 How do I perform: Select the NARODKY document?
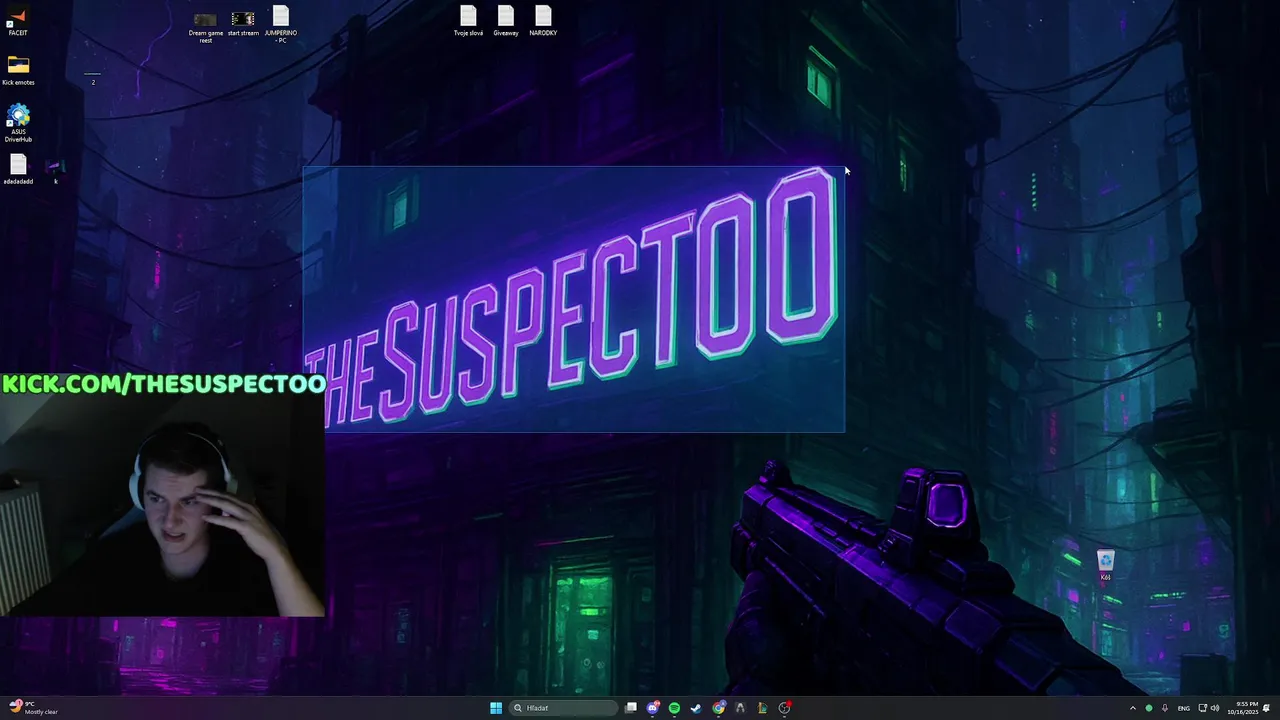tap(543, 21)
